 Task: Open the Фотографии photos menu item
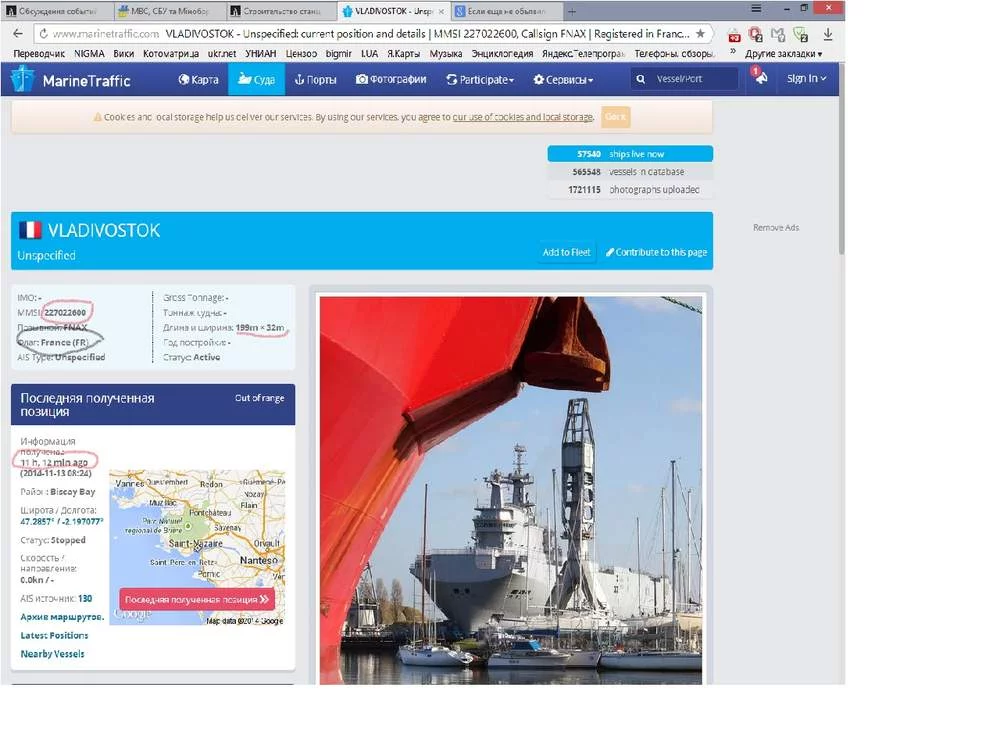[x=391, y=80]
